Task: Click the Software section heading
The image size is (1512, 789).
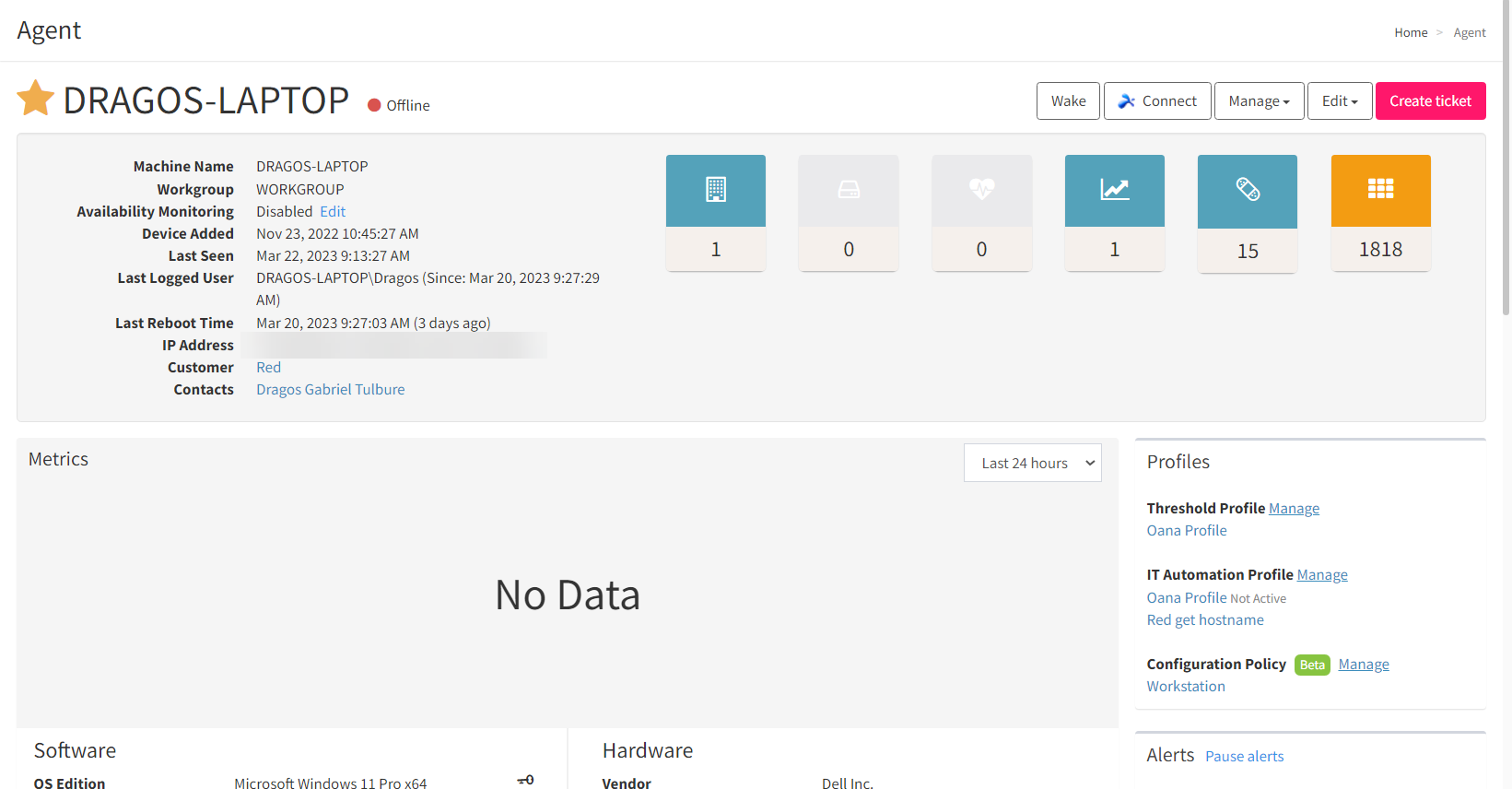Action: [x=76, y=750]
